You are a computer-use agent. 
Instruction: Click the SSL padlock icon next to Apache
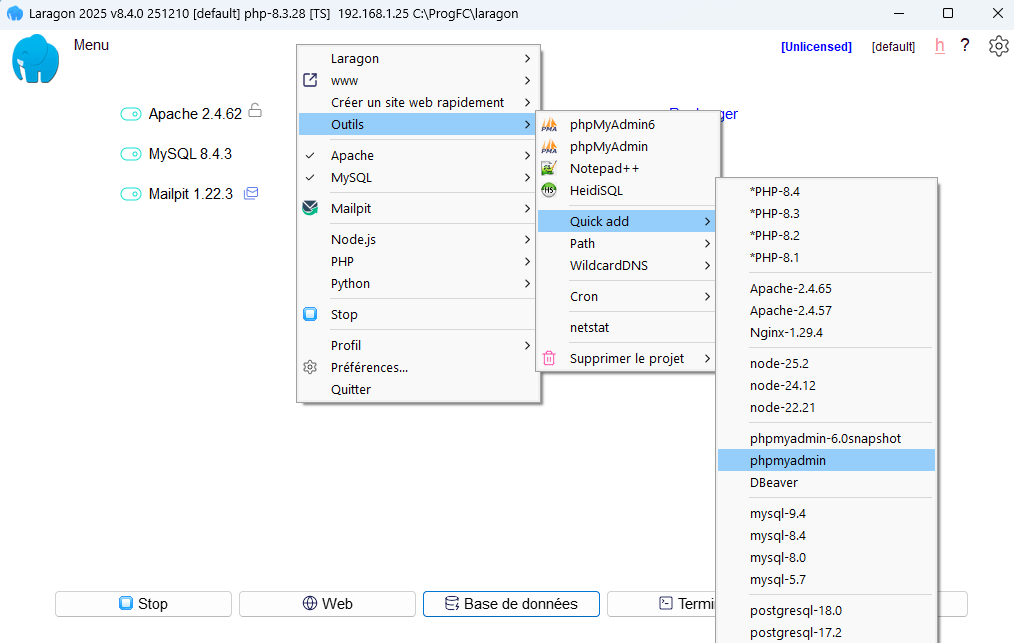(x=255, y=113)
